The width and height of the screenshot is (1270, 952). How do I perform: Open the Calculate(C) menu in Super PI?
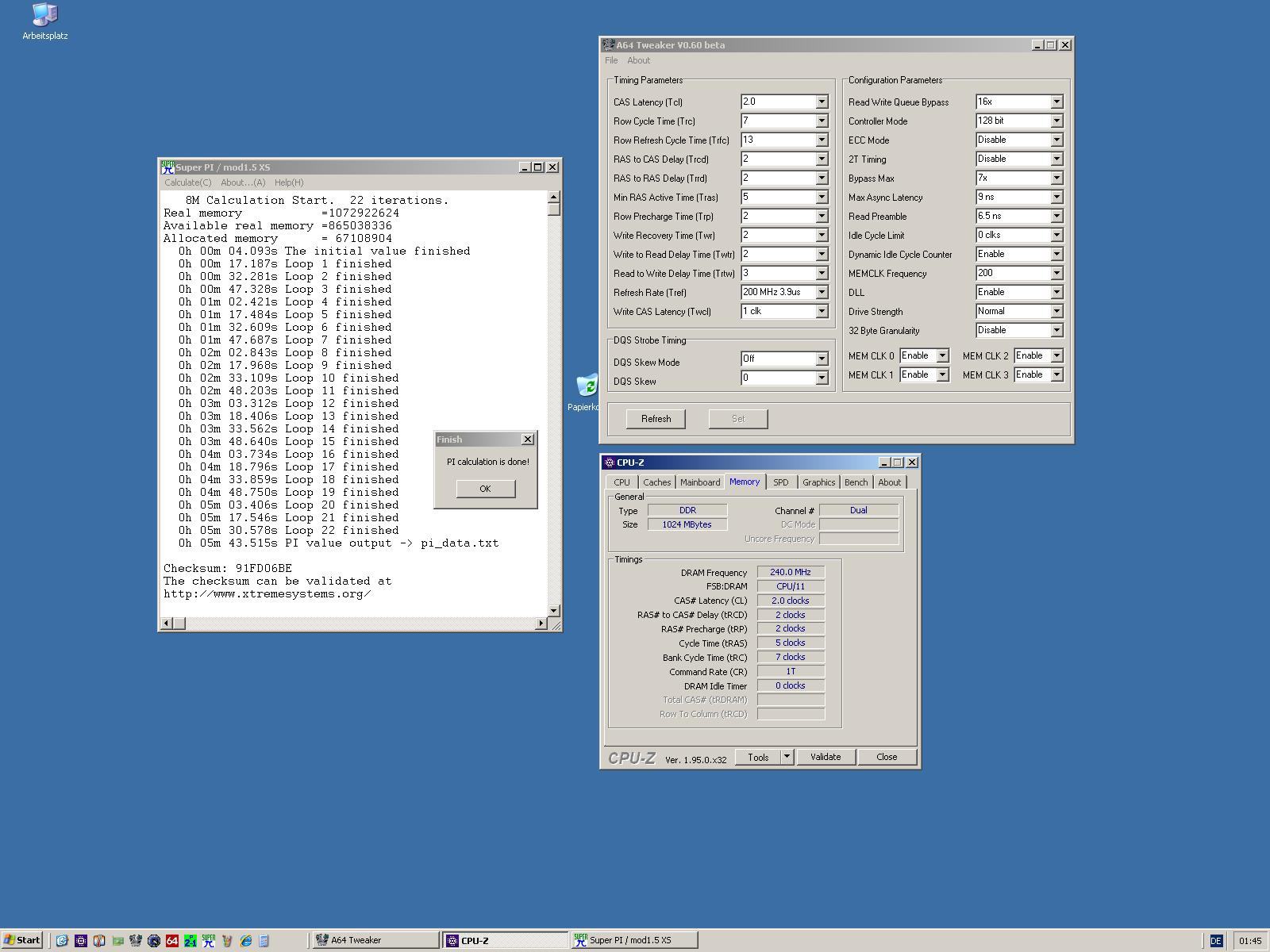(x=187, y=182)
